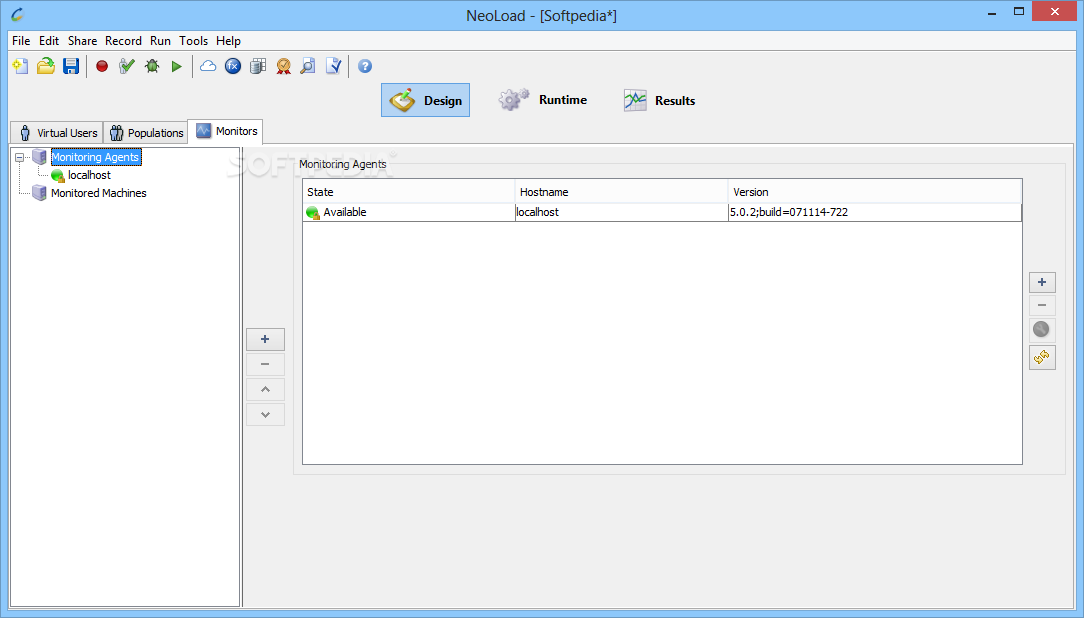Select localhost agent in the tree

[89, 175]
